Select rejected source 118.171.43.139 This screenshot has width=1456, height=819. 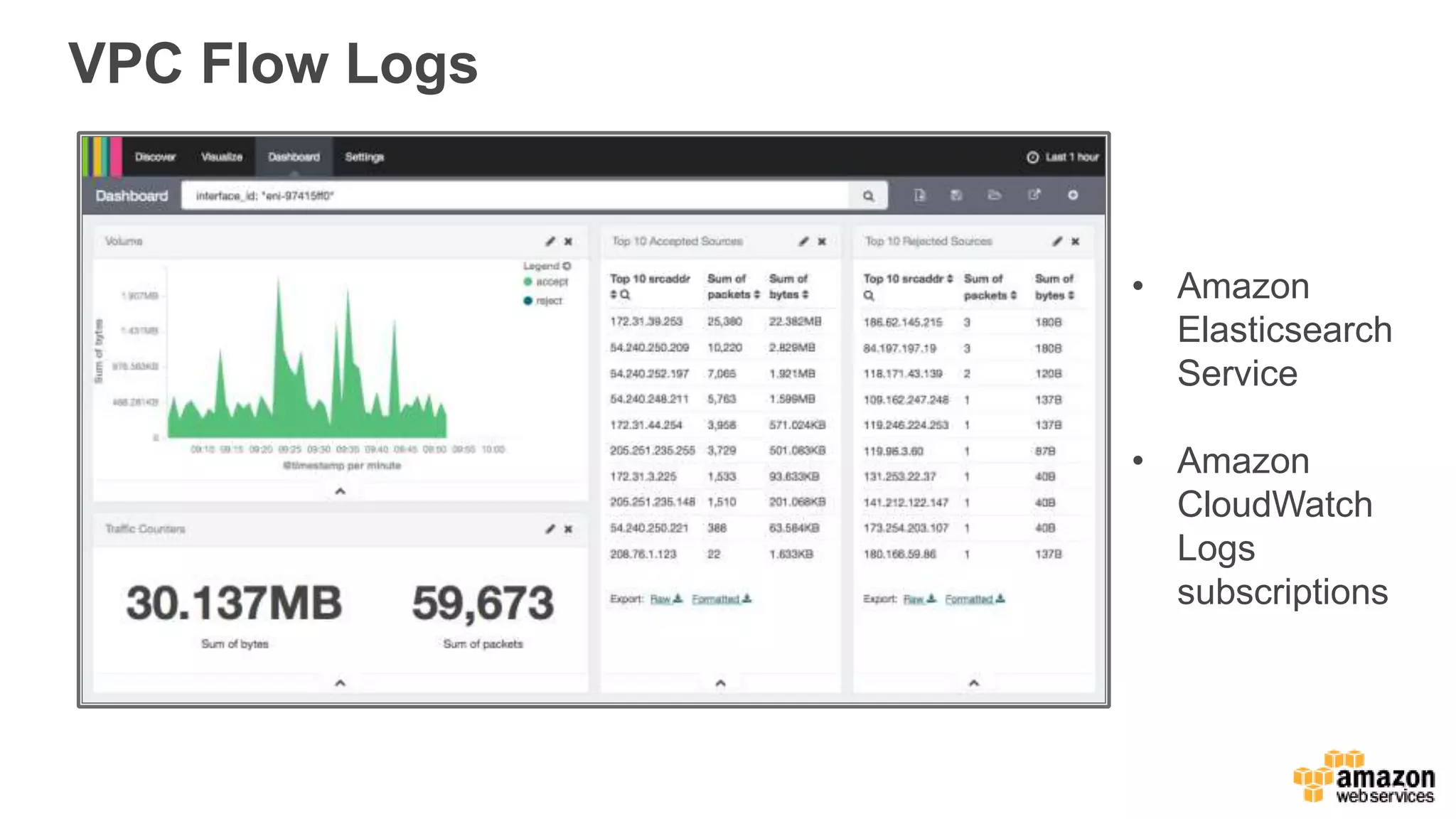point(903,374)
